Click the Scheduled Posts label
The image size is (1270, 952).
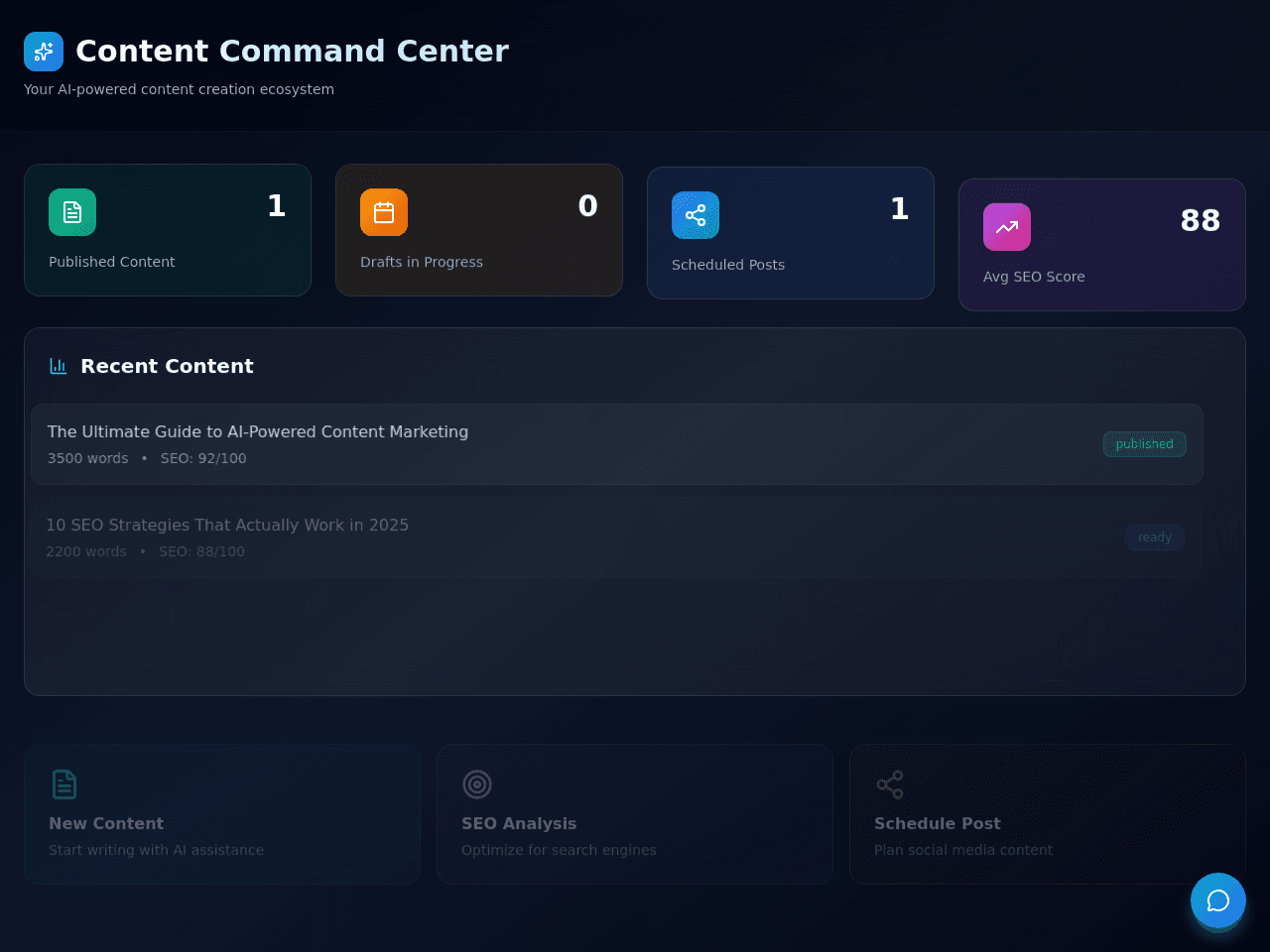click(728, 265)
